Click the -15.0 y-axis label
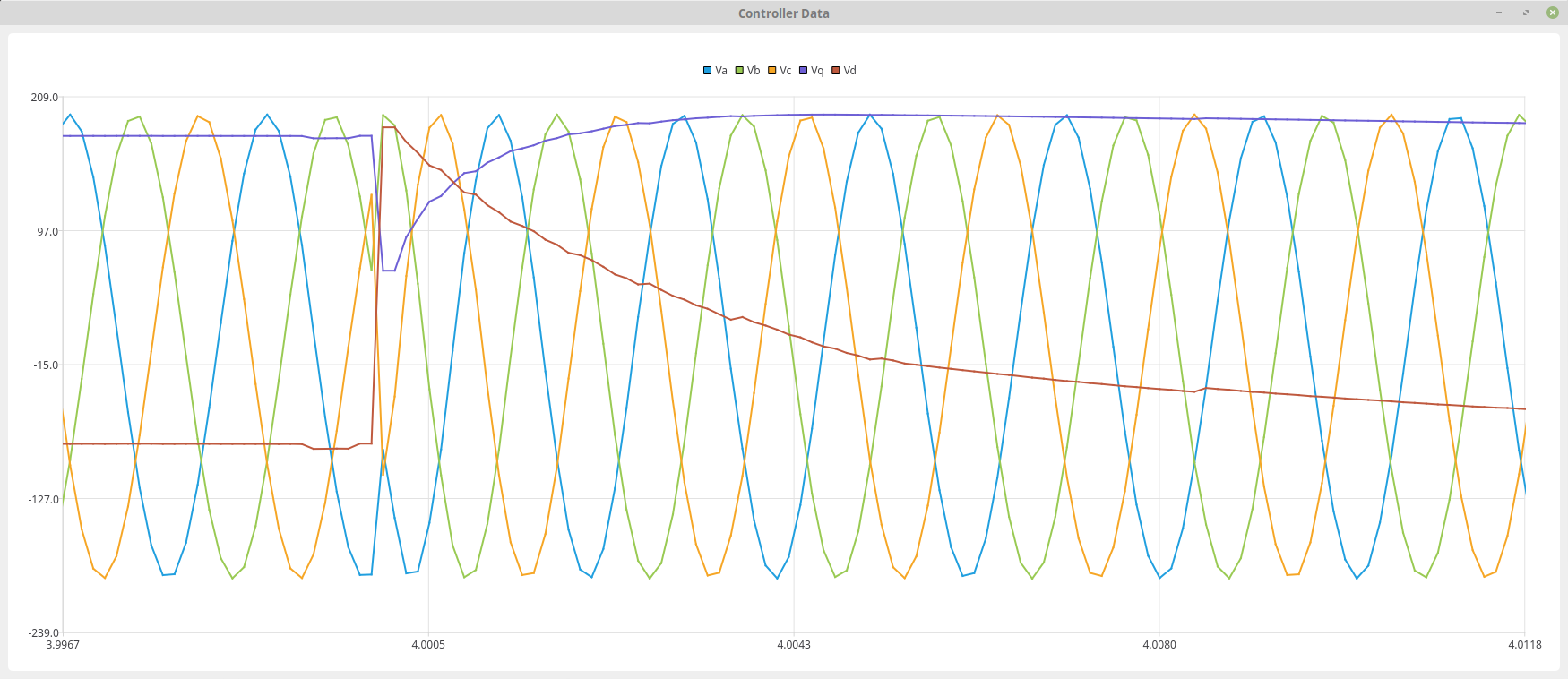Viewport: 1568px width, 679px height. tap(45, 365)
